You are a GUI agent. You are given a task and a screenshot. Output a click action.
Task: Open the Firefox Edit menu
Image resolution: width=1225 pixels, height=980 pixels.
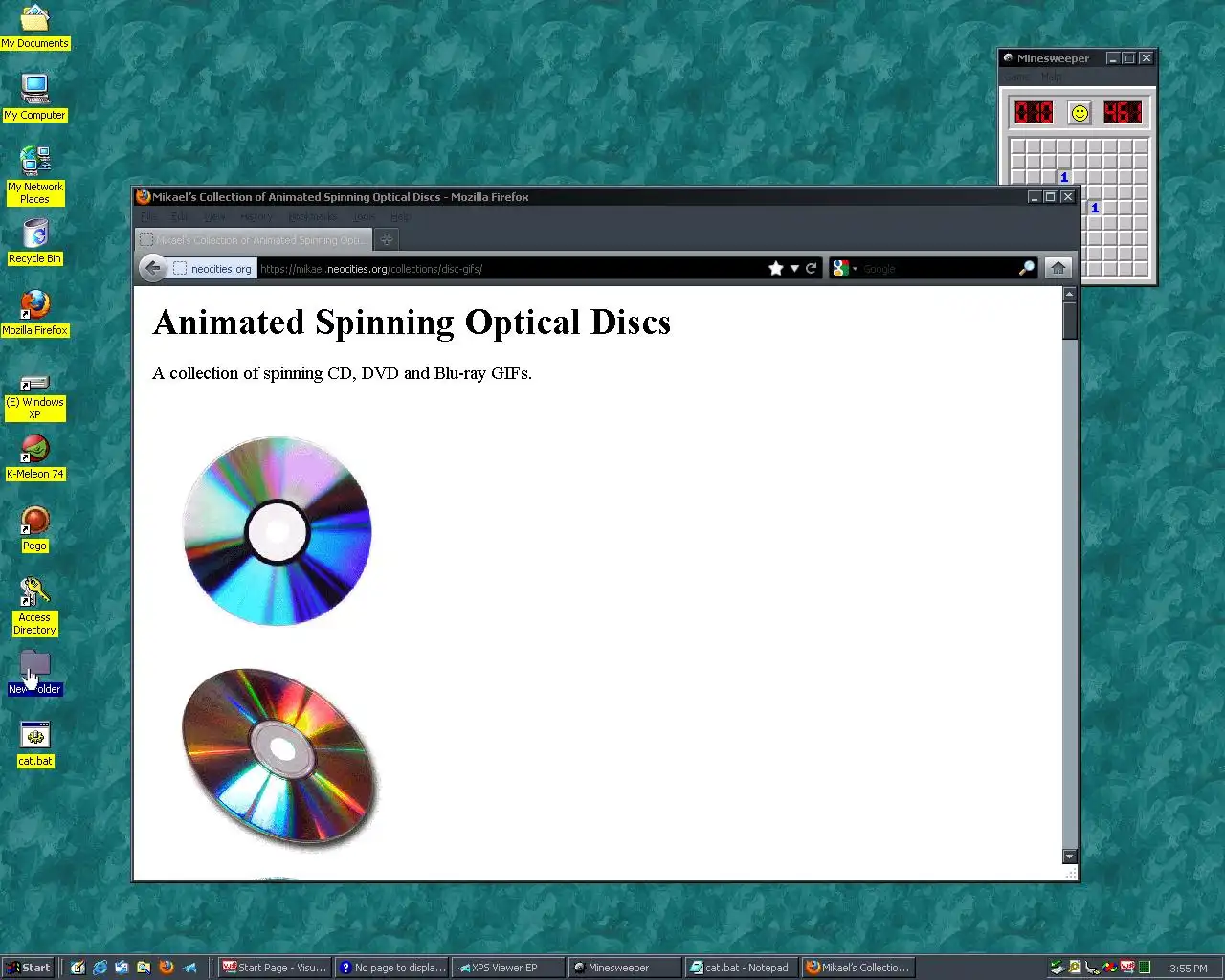tap(180, 217)
